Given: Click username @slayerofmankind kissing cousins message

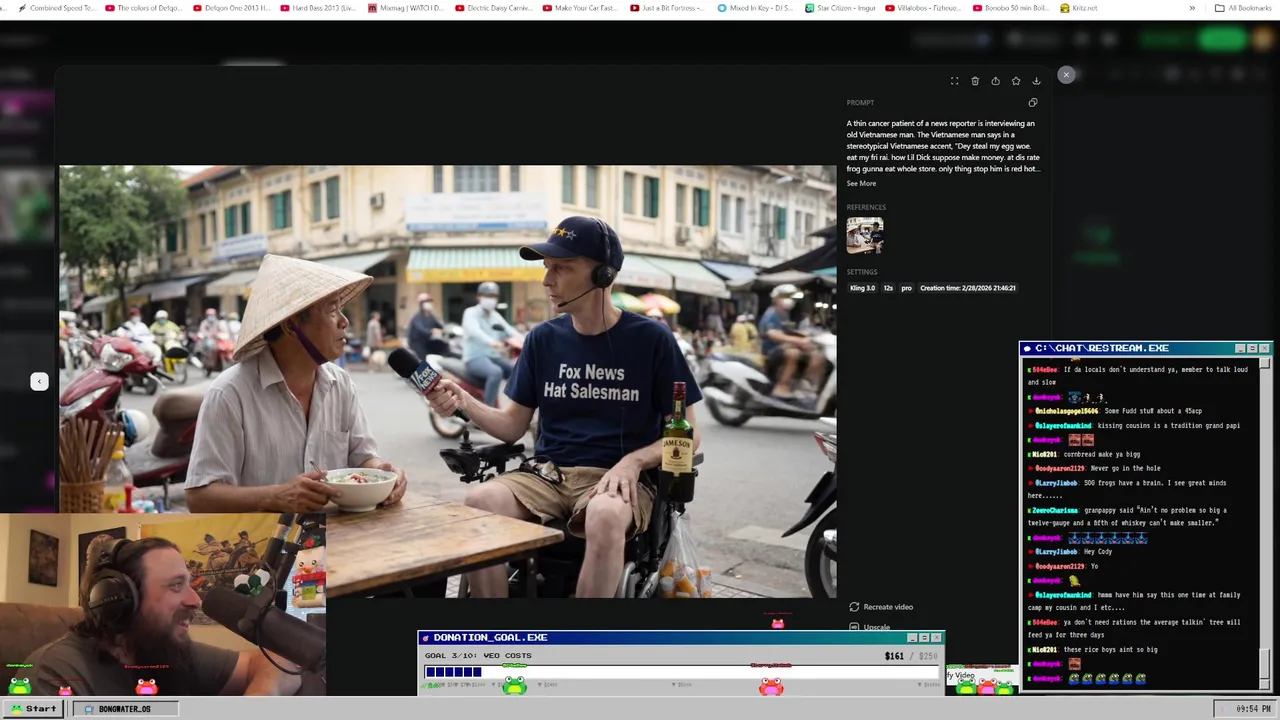Looking at the screenshot, I should (x=1062, y=426).
